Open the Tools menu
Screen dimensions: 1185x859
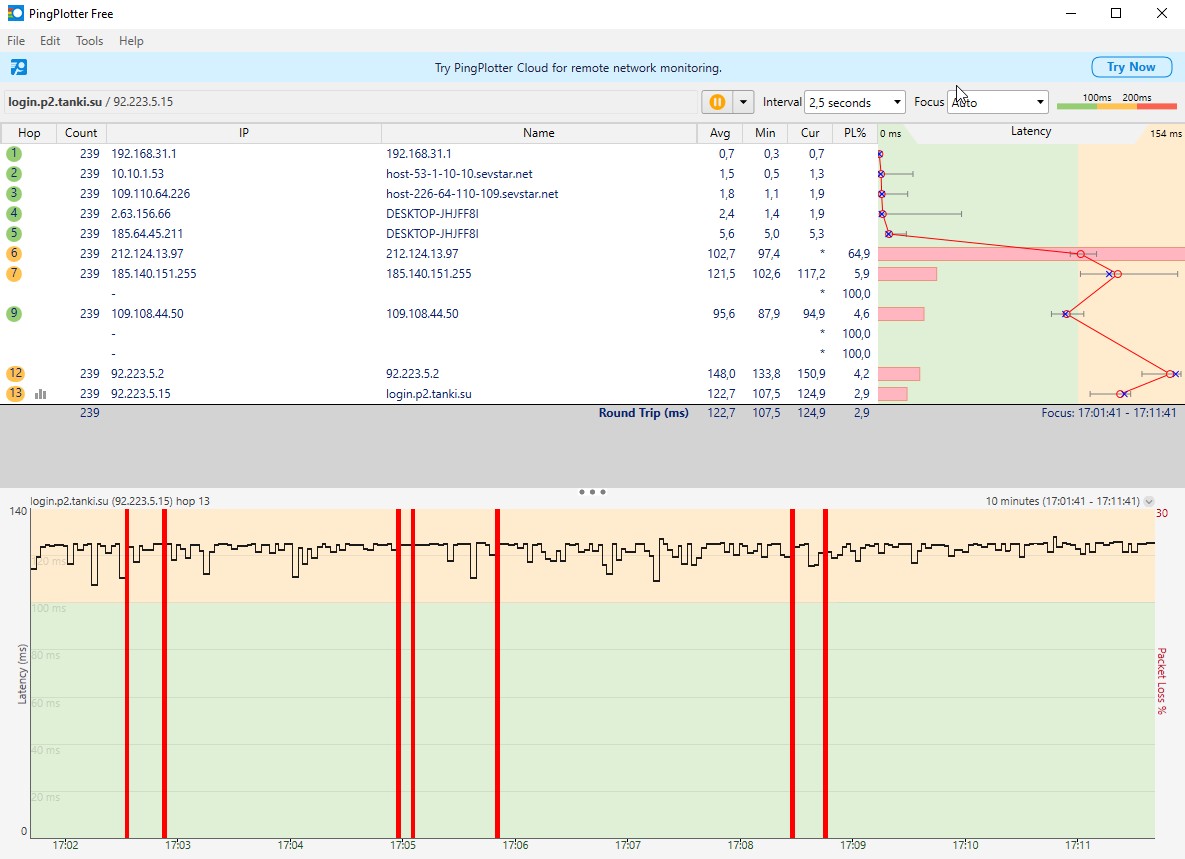point(89,41)
